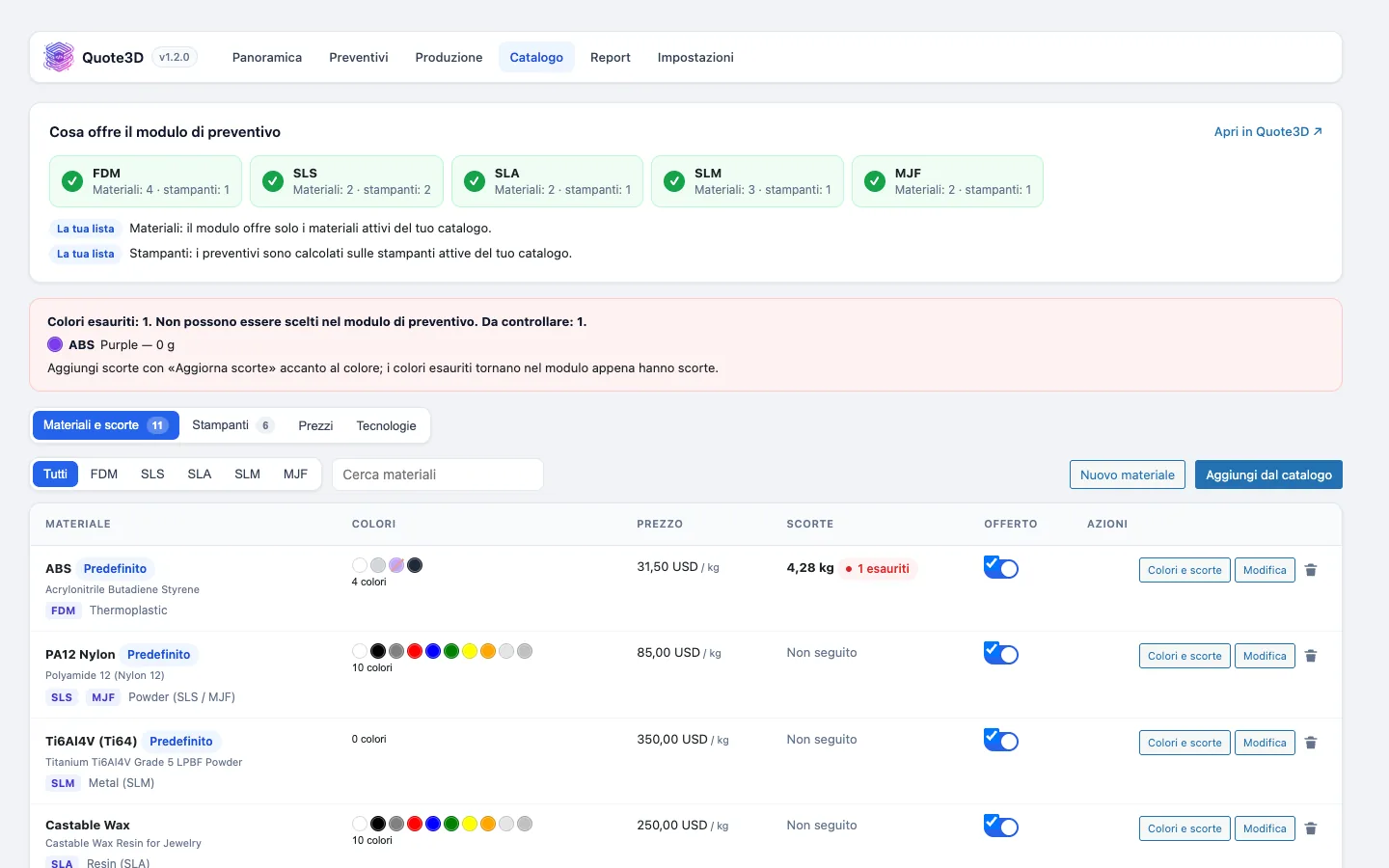The height and width of the screenshot is (868, 1389).
Task: Click the '1 esauriti' badge for ABS
Action: click(x=877, y=569)
